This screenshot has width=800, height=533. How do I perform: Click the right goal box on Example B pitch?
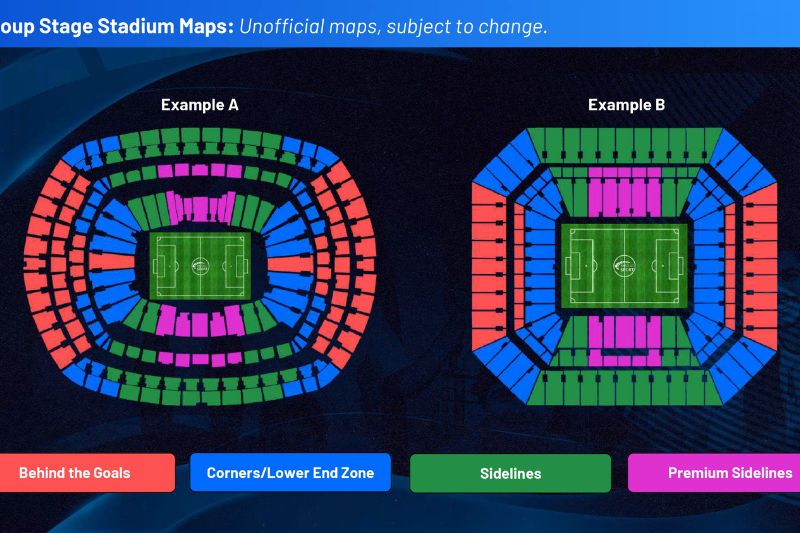(671, 266)
